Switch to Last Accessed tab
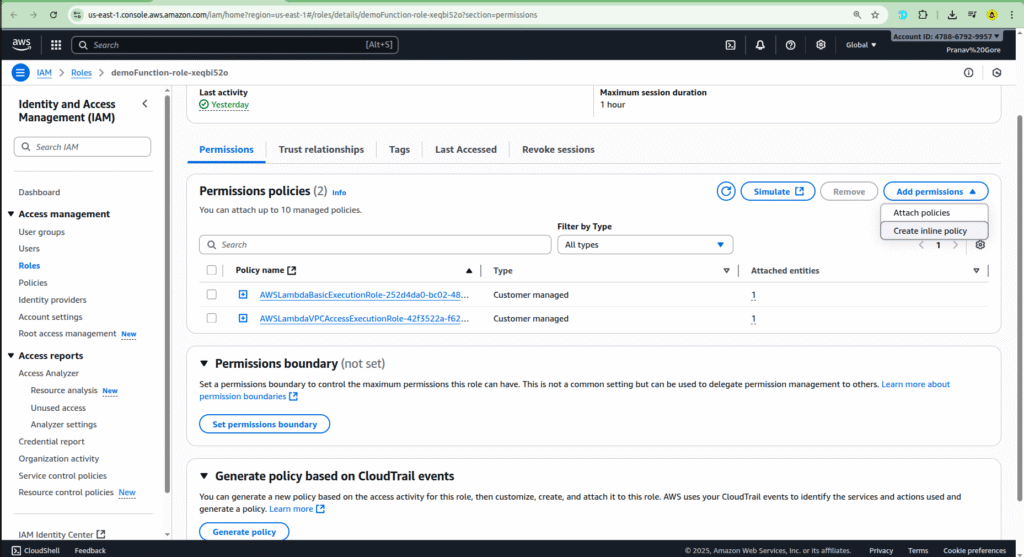 tap(466, 150)
